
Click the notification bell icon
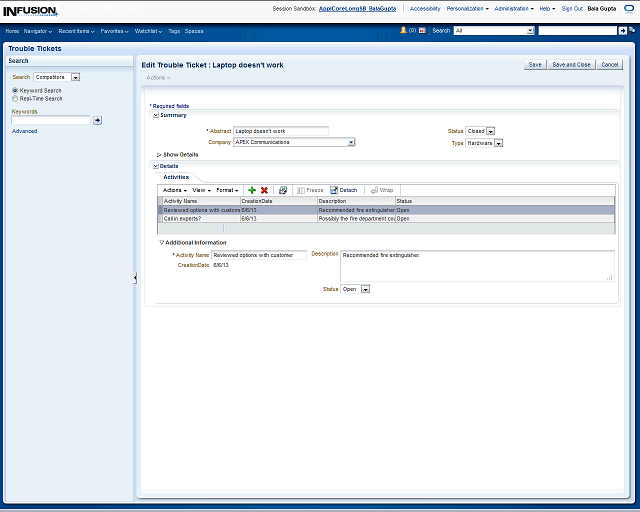(403, 31)
